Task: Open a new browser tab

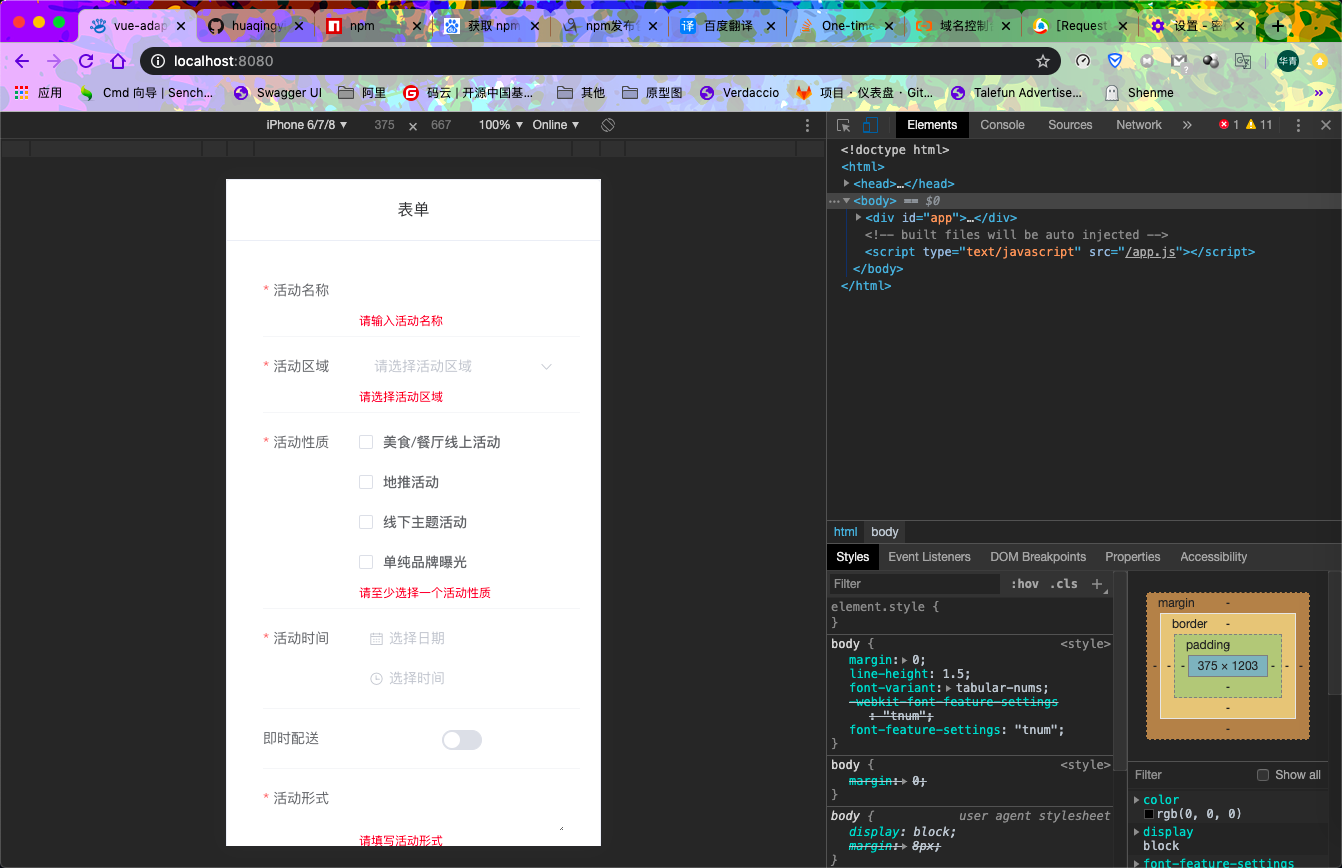Action: (1277, 26)
